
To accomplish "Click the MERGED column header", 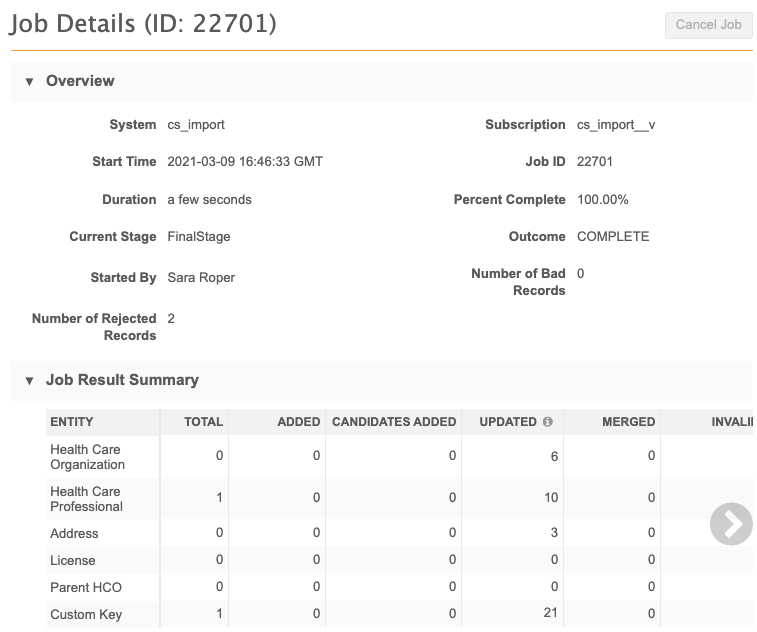I will coord(628,422).
